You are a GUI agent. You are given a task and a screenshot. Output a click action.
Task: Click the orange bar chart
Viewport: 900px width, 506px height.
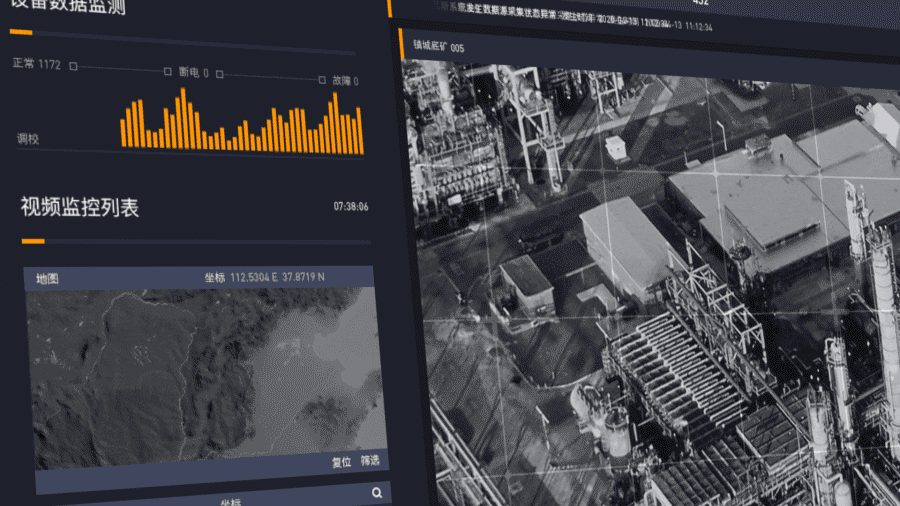tap(242, 122)
